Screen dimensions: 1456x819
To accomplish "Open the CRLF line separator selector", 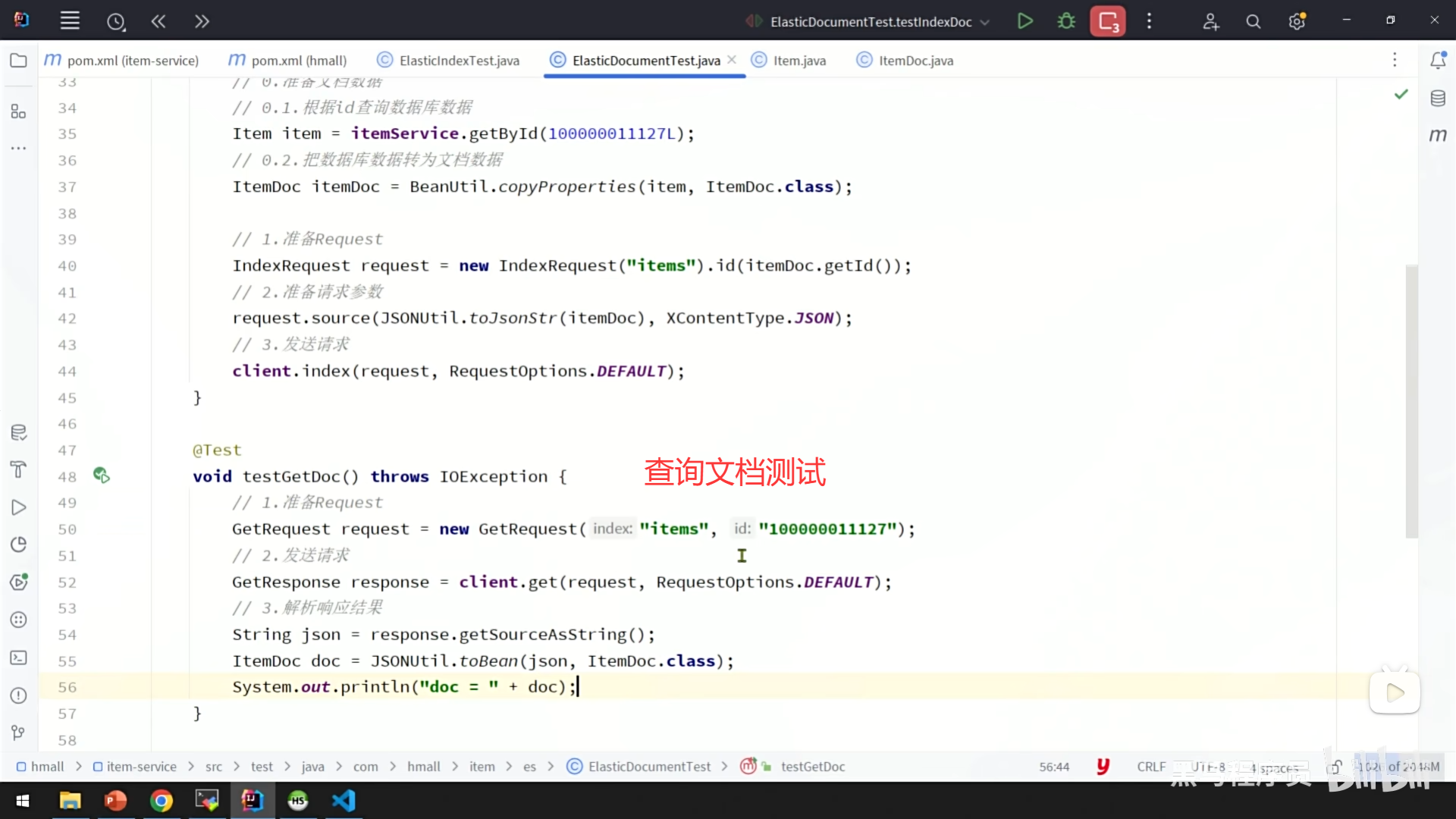I will click(1150, 767).
